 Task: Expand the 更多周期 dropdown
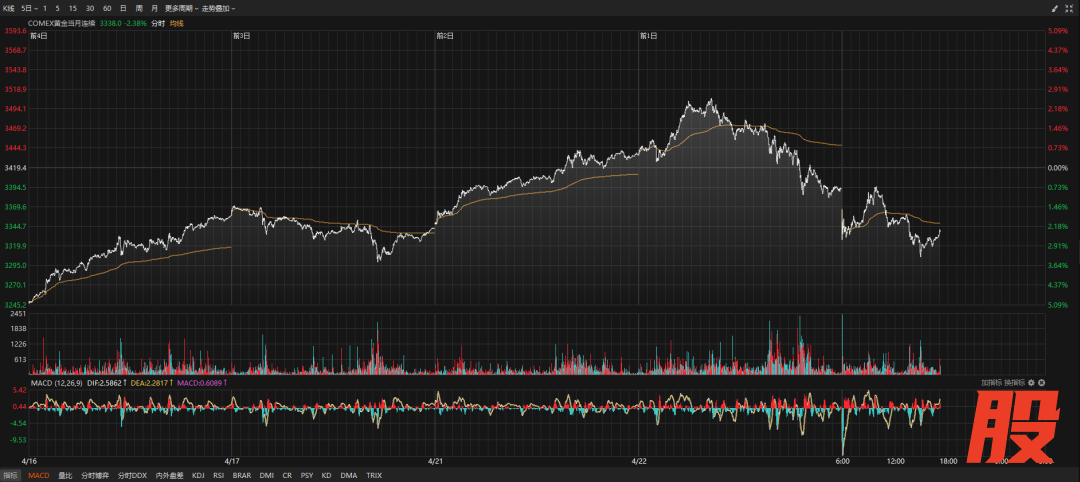pos(182,8)
